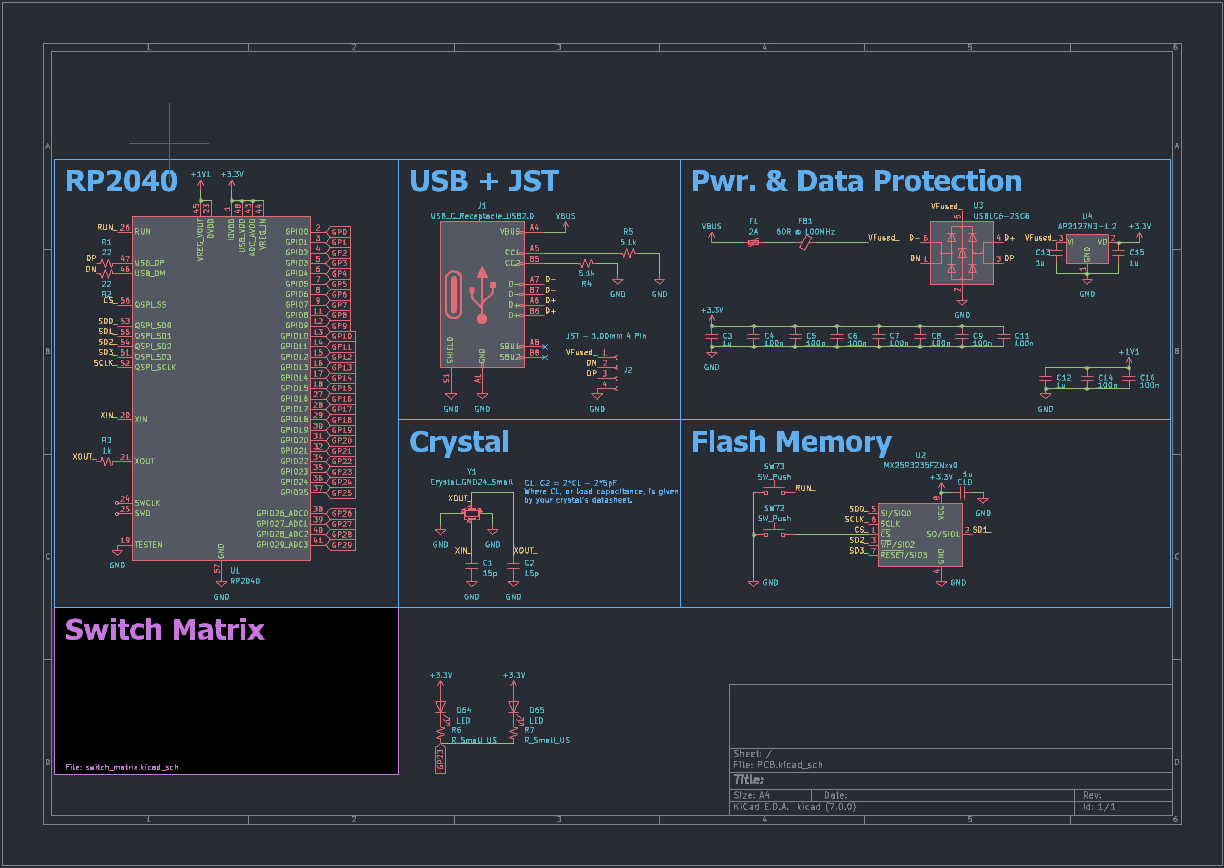Image resolution: width=1224 pixels, height=868 pixels.
Task: Click the "MX25R3235FZNxx0" value text
Action: tap(920, 465)
